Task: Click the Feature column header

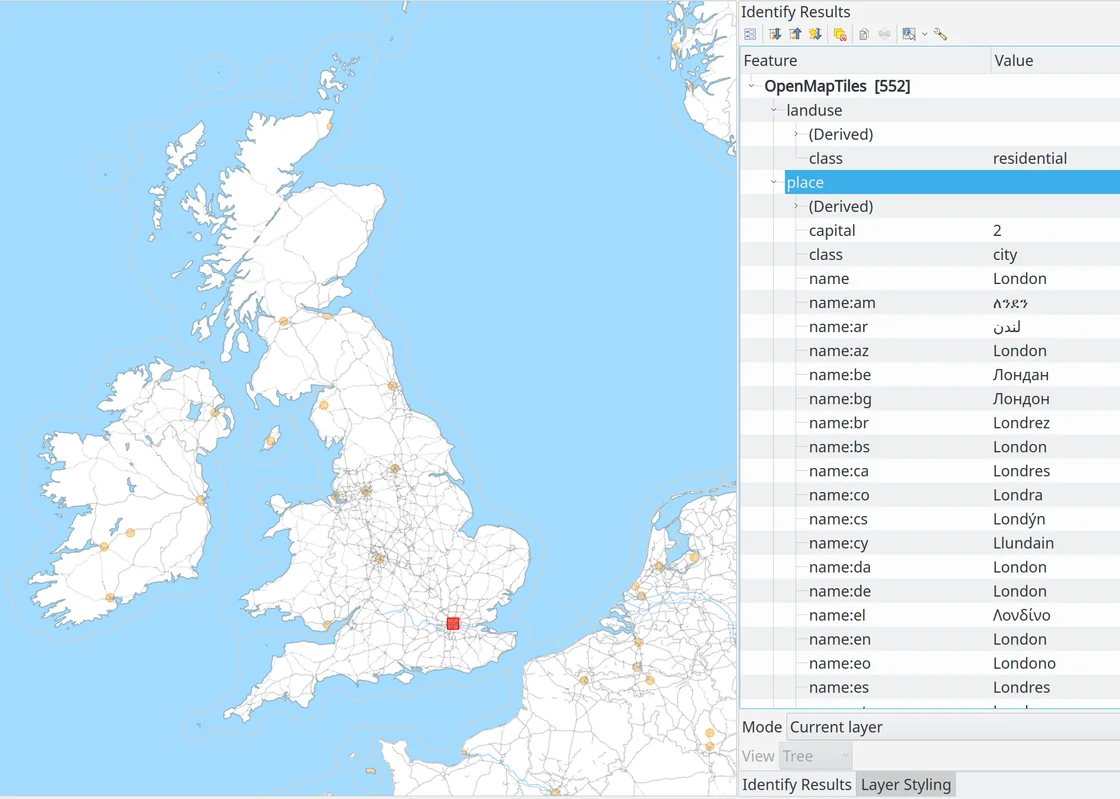Action: coord(865,61)
